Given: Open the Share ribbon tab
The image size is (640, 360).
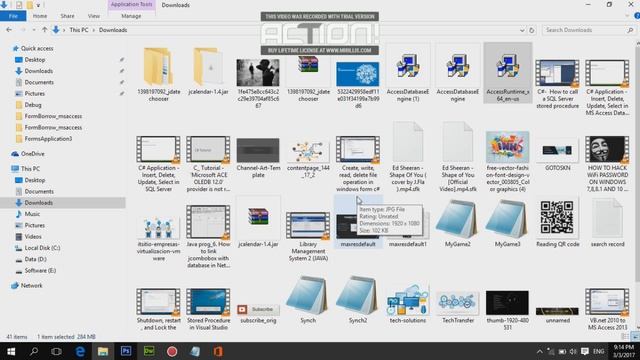Looking at the screenshot, I should (x=67, y=16).
